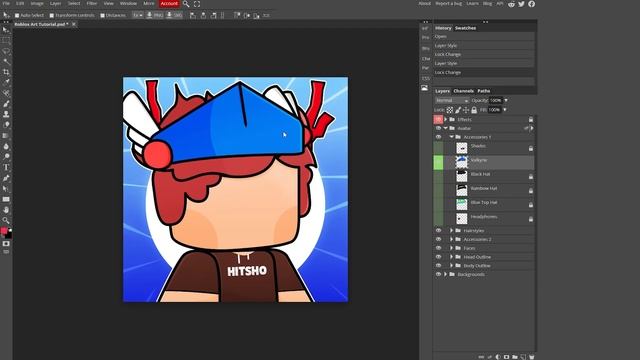
Task: Select the Blur tool
Action: point(6,146)
